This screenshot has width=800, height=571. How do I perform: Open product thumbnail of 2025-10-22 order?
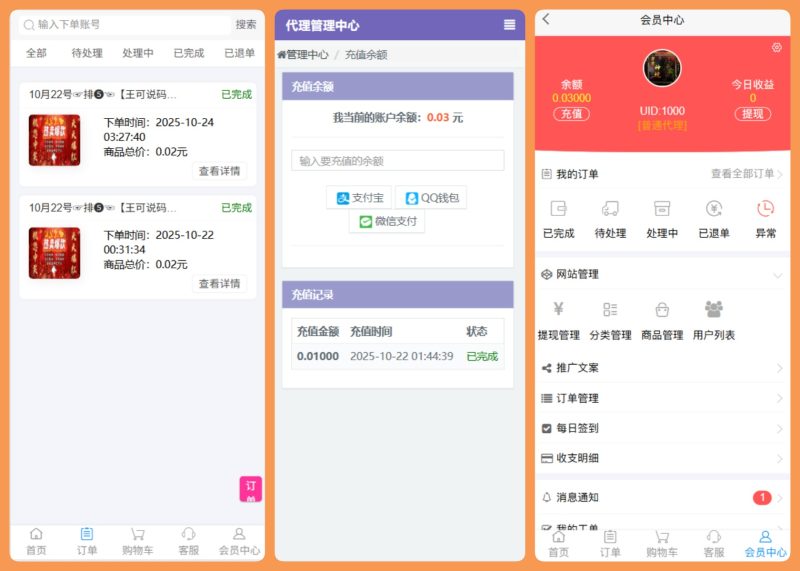coord(55,253)
